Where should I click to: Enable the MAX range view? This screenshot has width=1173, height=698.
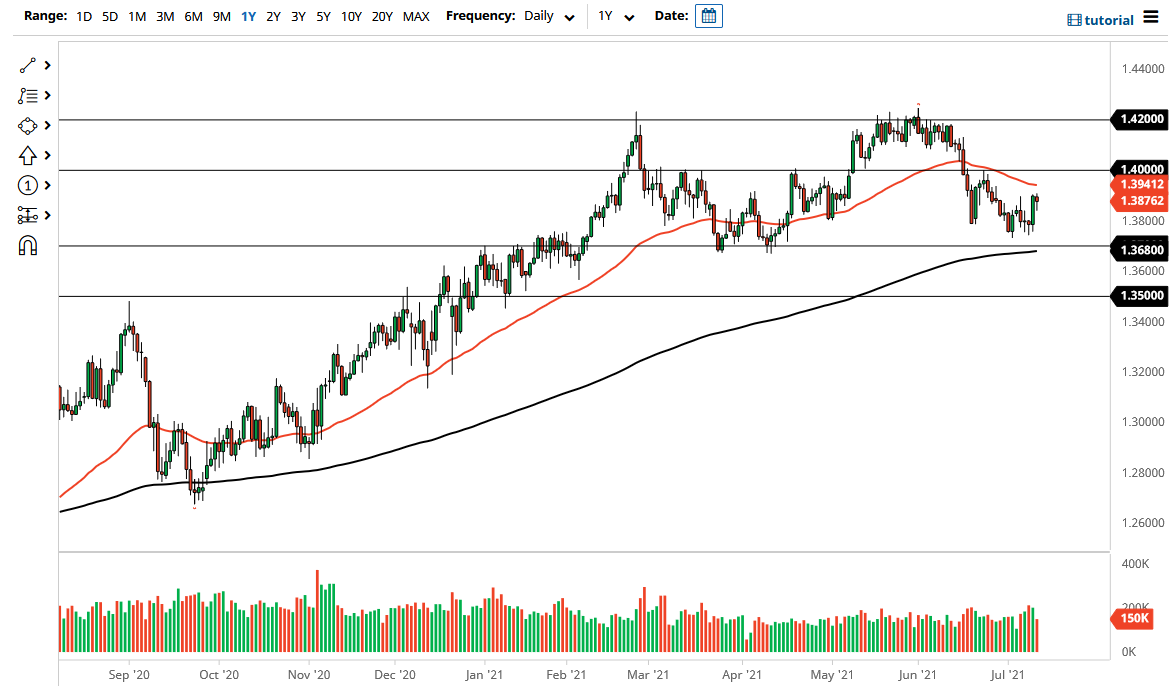point(416,16)
